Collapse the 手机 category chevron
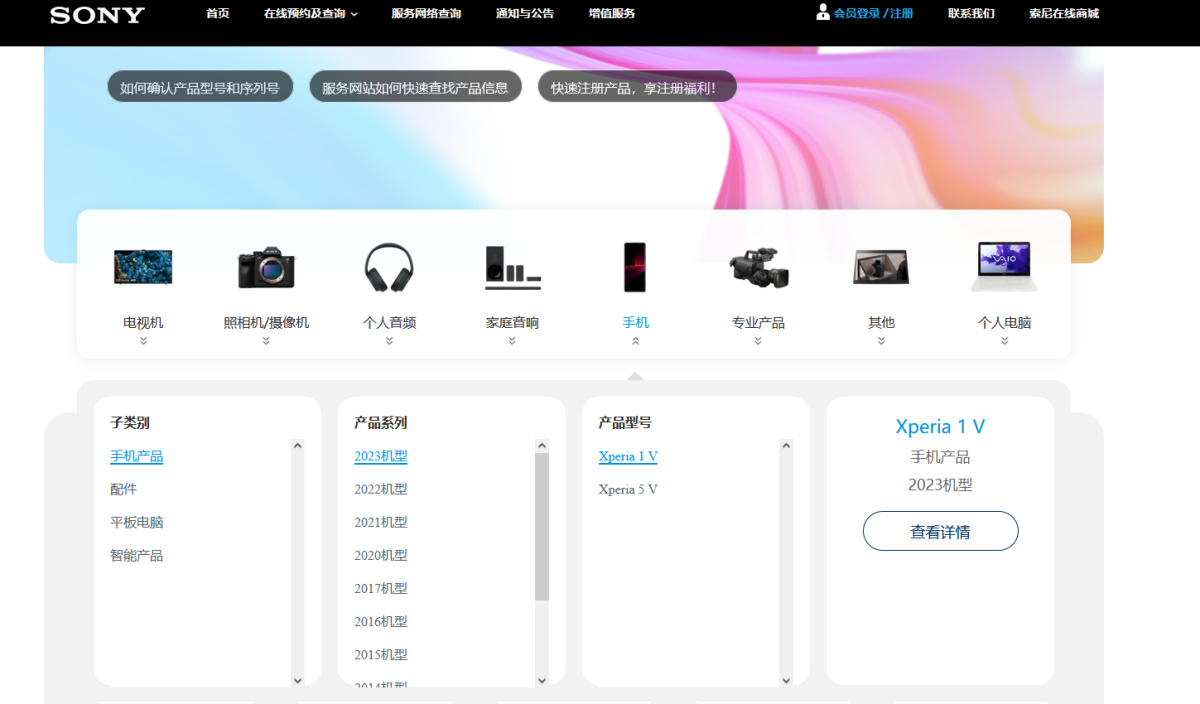Screen dimensions: 1200x704 635,341
